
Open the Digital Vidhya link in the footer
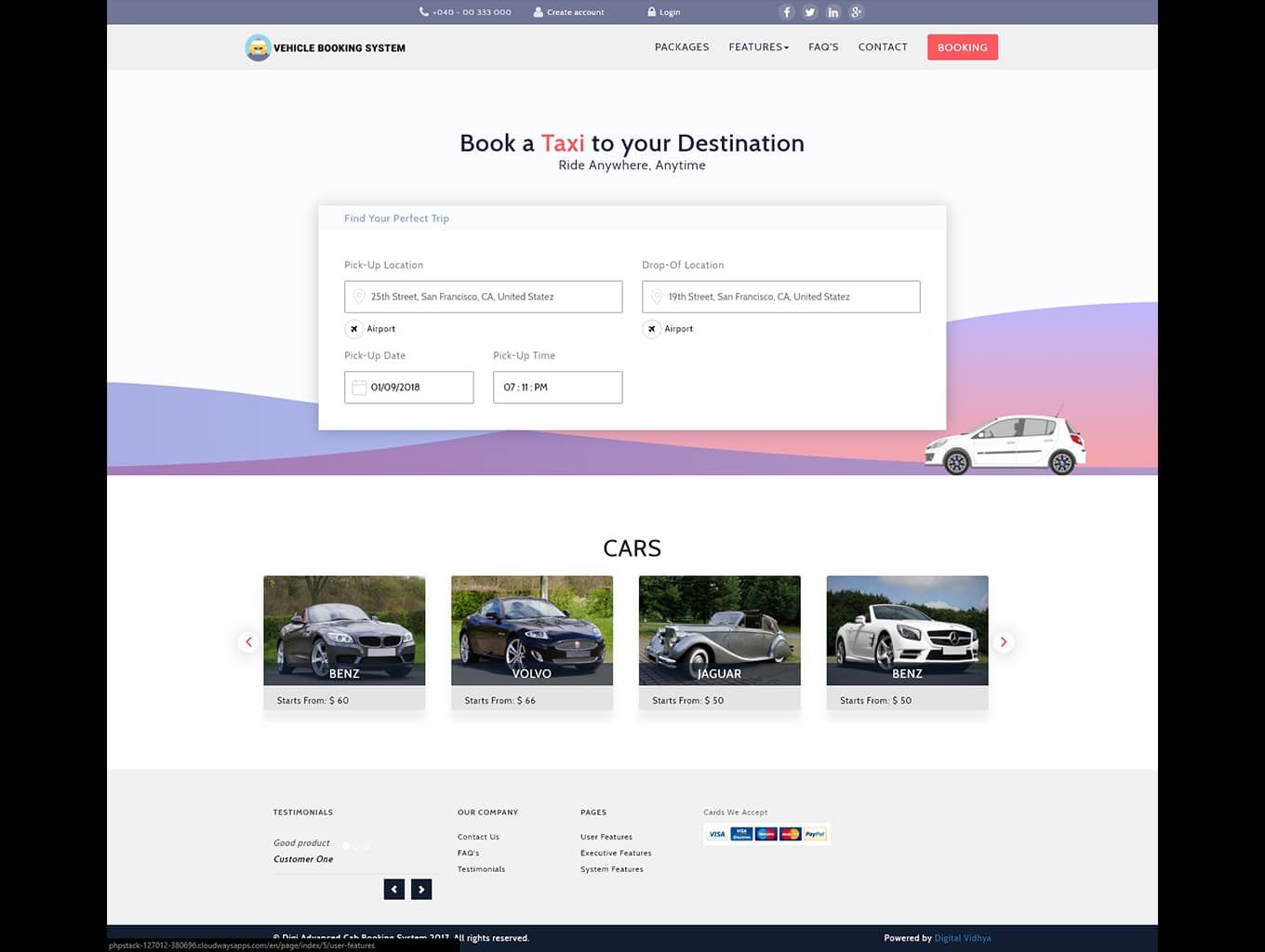tap(963, 937)
